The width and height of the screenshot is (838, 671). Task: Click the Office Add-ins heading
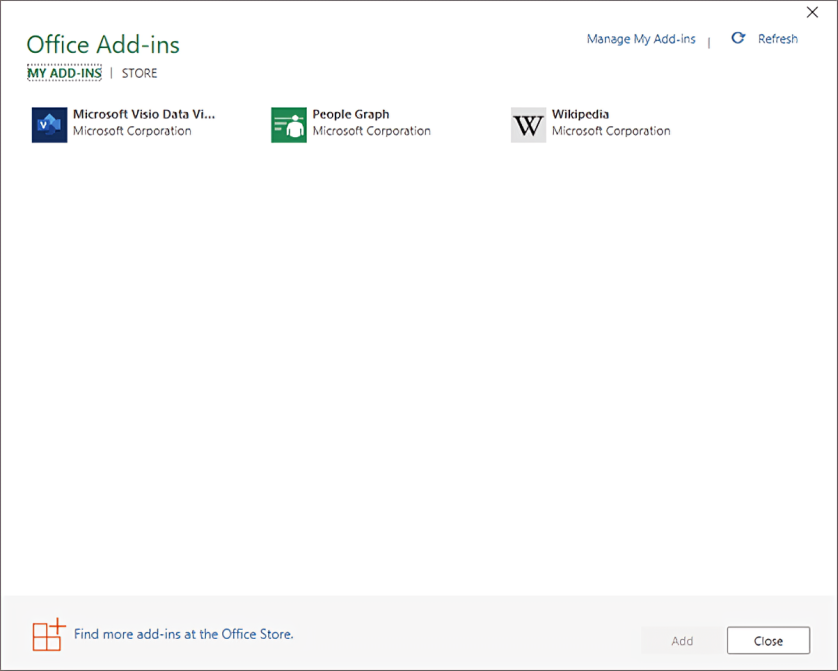103,45
